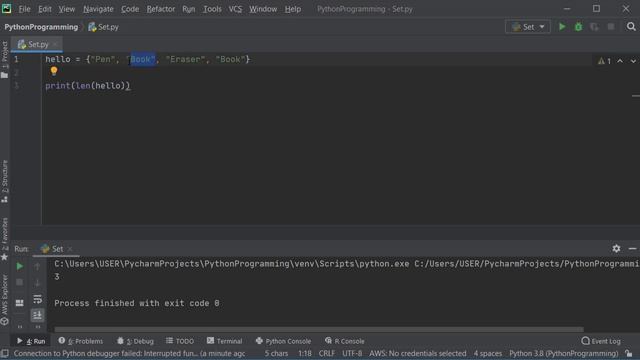Image resolution: width=640 pixels, height=360 pixels.
Task: Click PythonProgramming breadcrumb in navigation bar
Action: click(41, 27)
